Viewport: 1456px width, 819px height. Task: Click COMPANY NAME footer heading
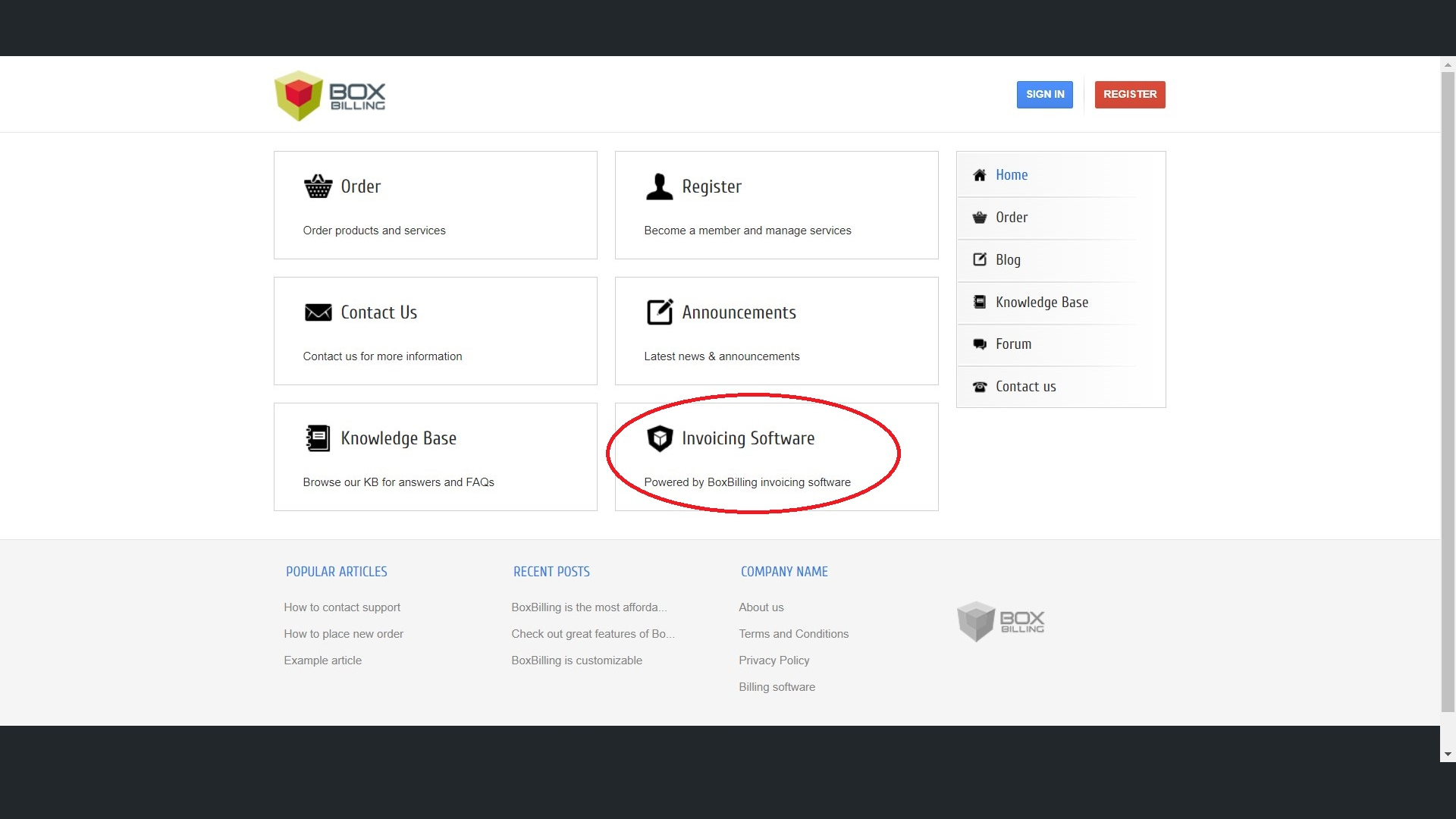pos(784,572)
